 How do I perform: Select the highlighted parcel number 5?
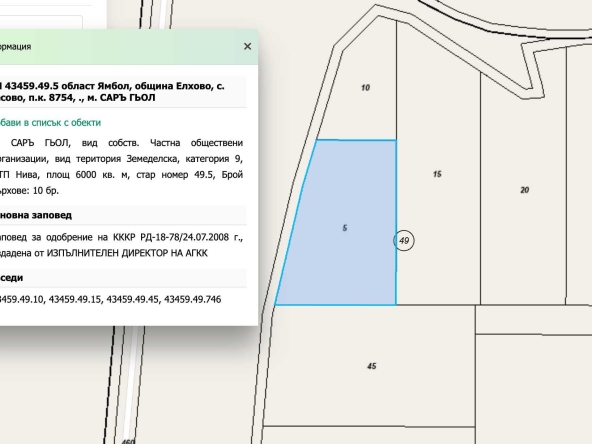coord(345,228)
